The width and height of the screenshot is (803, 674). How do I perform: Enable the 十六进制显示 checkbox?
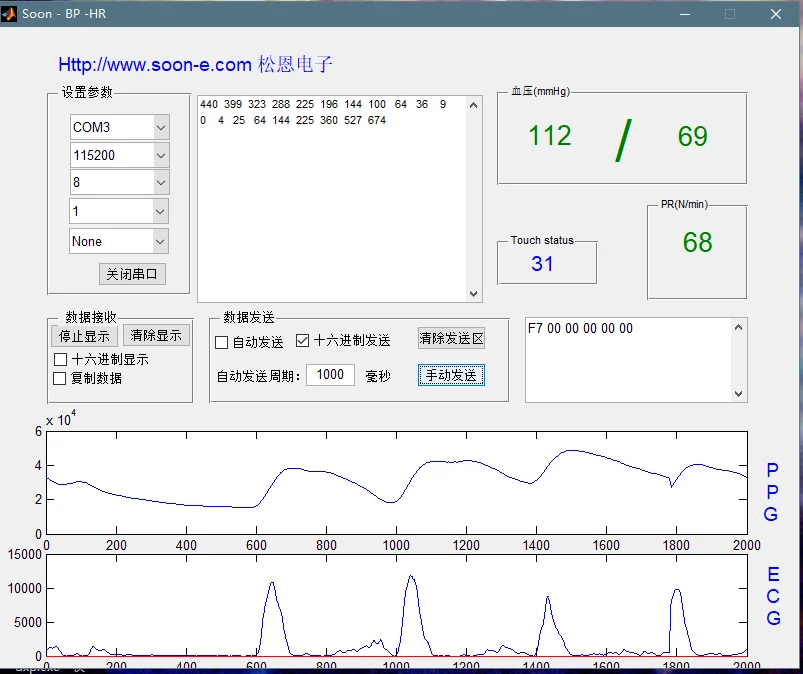(61, 359)
